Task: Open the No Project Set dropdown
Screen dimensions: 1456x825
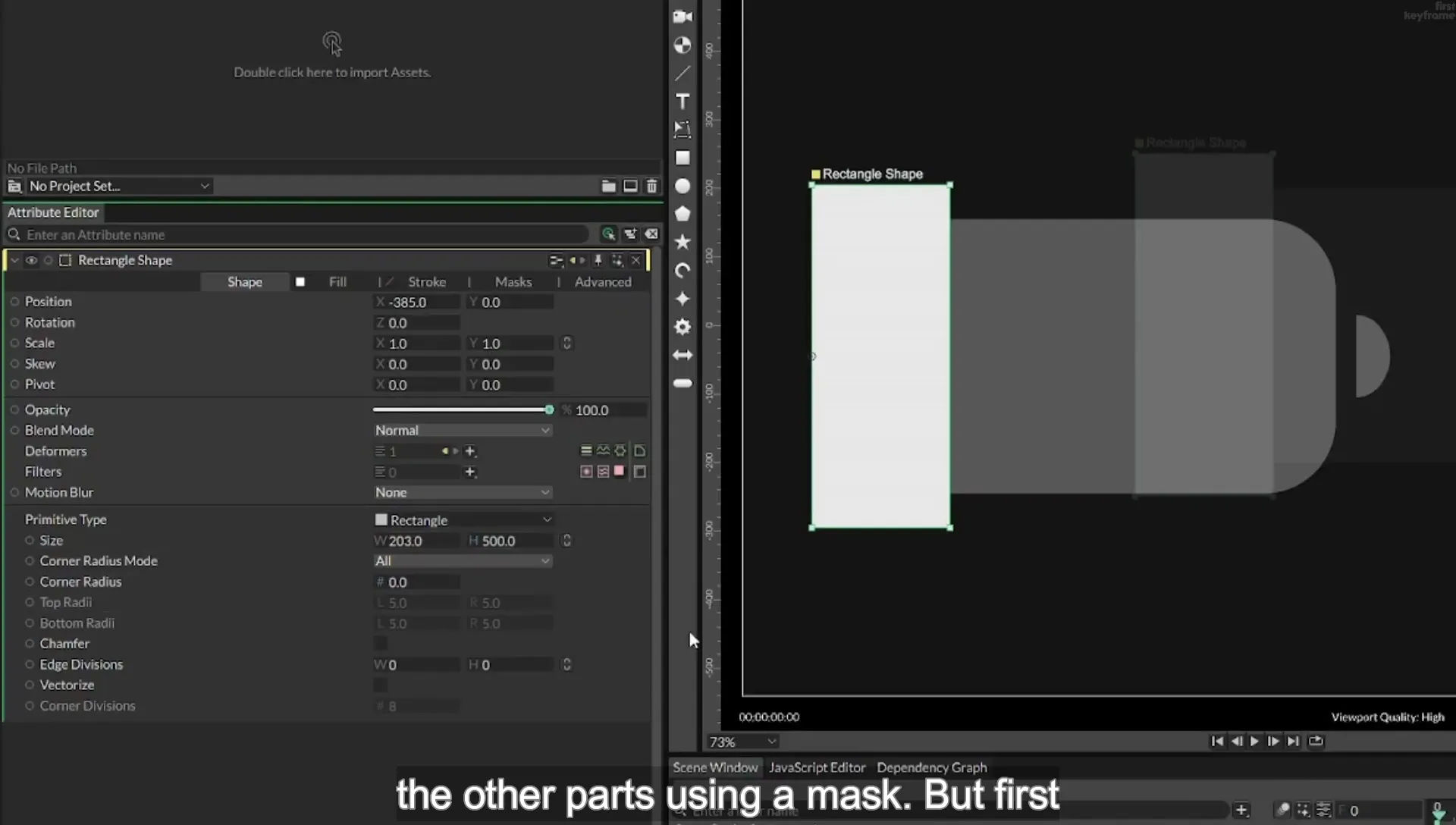Action: click(x=119, y=186)
